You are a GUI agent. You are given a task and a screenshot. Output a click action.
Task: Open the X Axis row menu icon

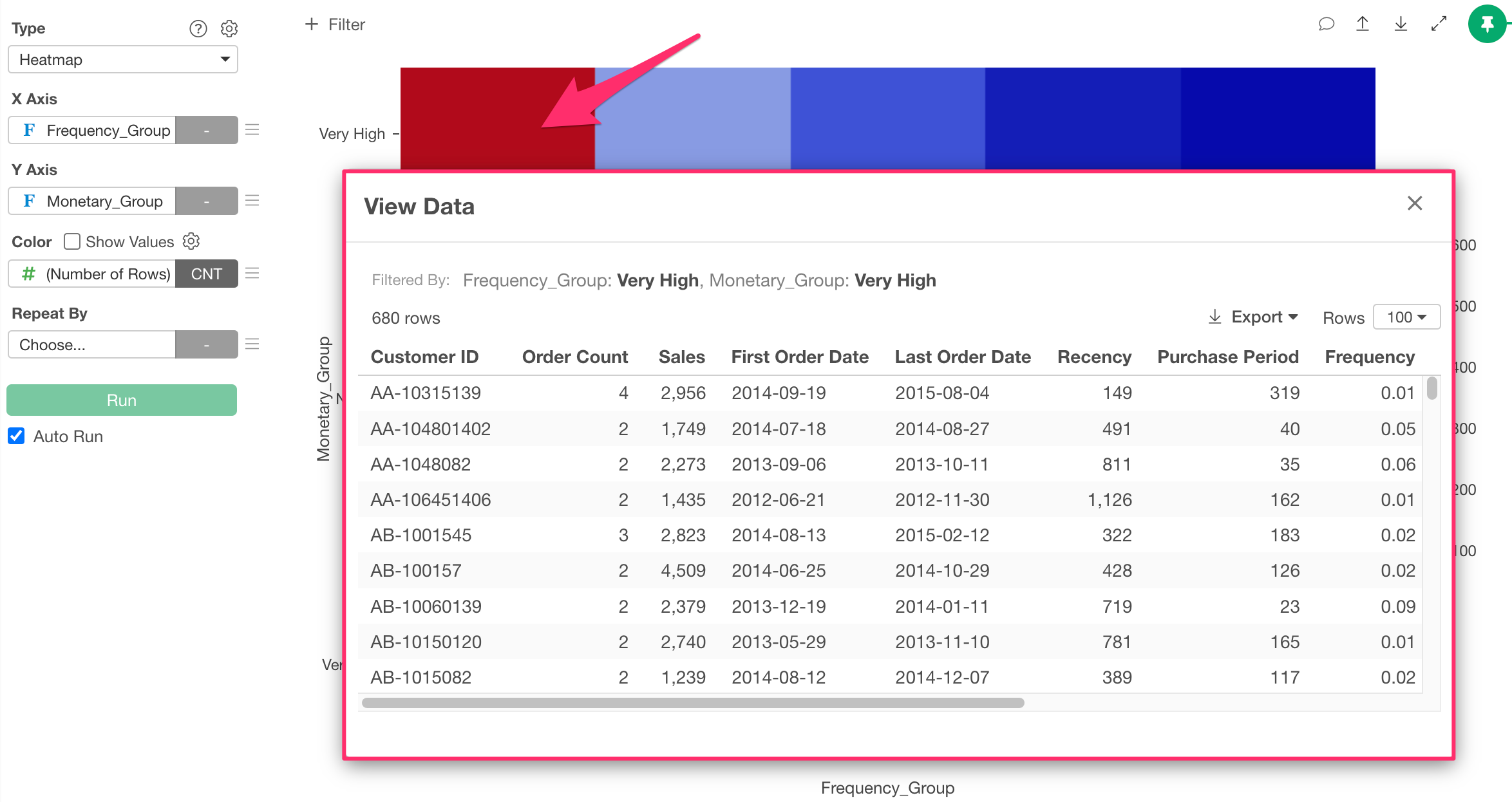point(252,130)
